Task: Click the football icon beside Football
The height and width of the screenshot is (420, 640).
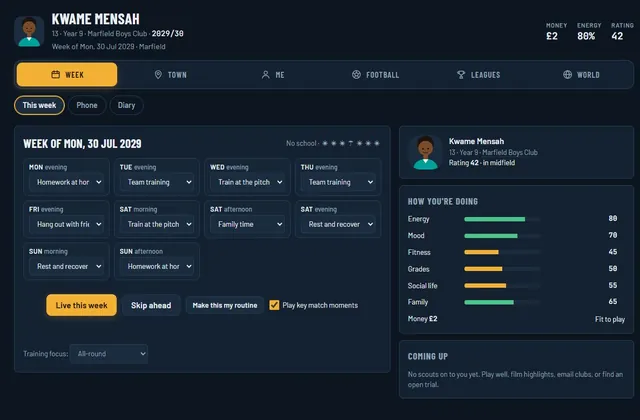Action: pyautogui.click(x=356, y=74)
